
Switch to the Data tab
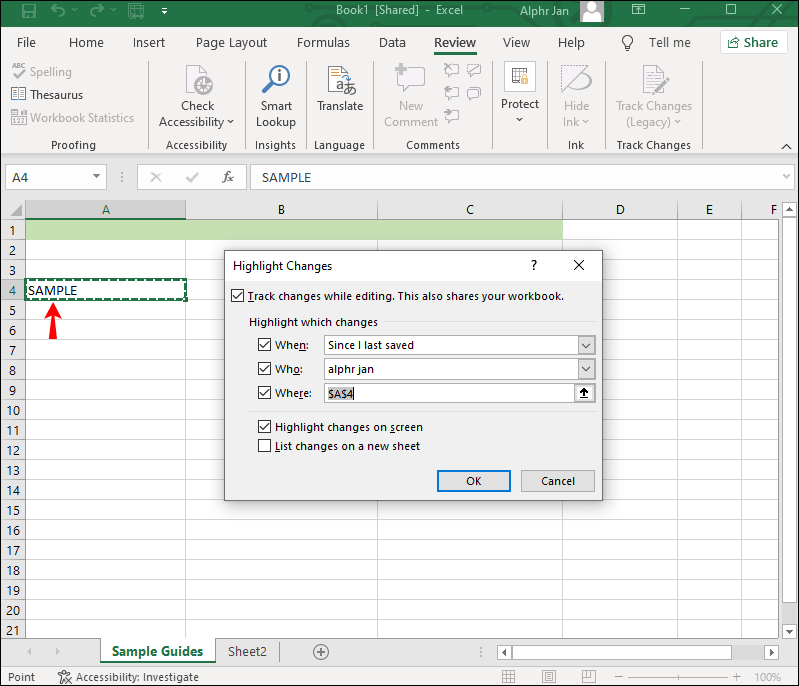[392, 42]
